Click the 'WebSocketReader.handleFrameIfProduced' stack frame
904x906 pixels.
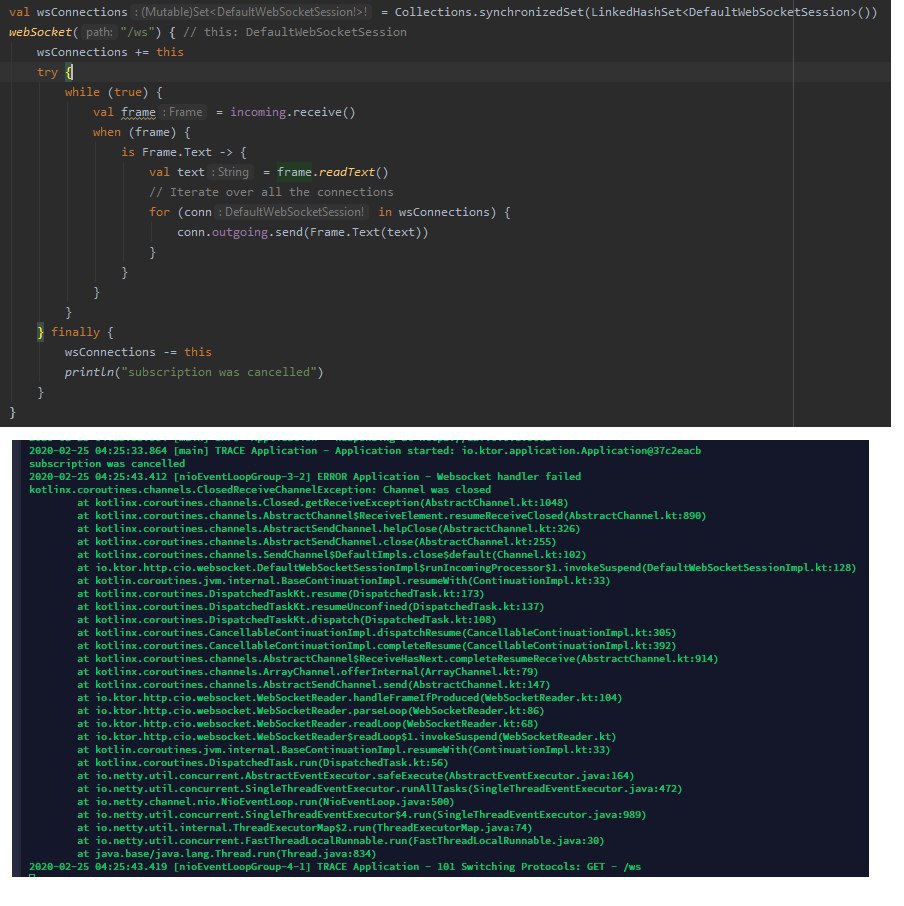click(x=349, y=697)
